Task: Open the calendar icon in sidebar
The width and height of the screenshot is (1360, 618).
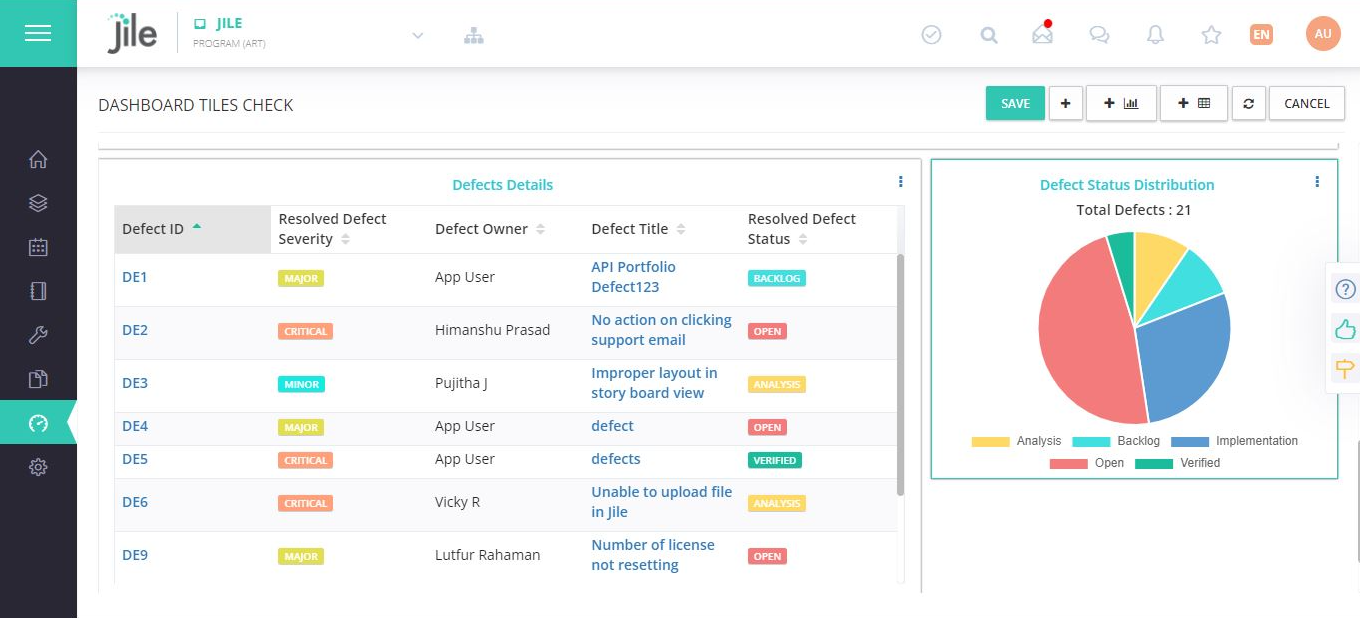Action: (x=38, y=247)
